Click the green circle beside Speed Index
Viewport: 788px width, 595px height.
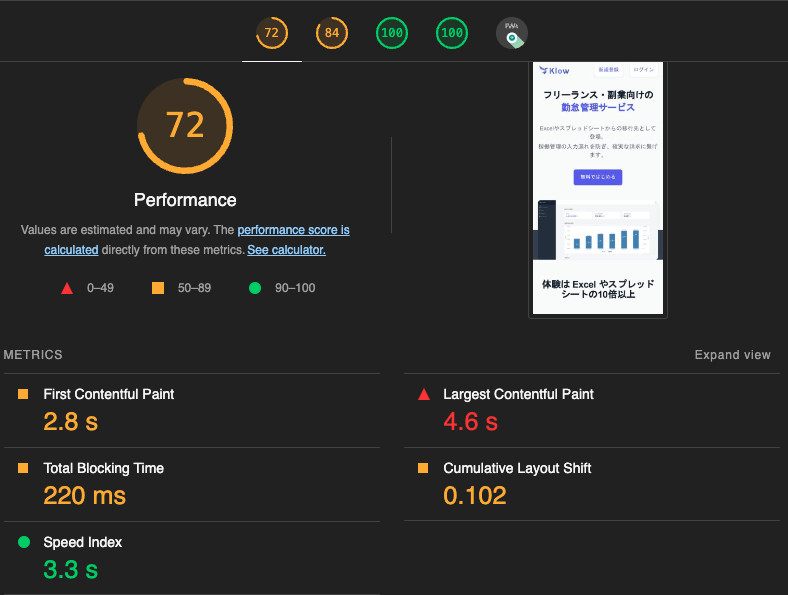coord(24,542)
